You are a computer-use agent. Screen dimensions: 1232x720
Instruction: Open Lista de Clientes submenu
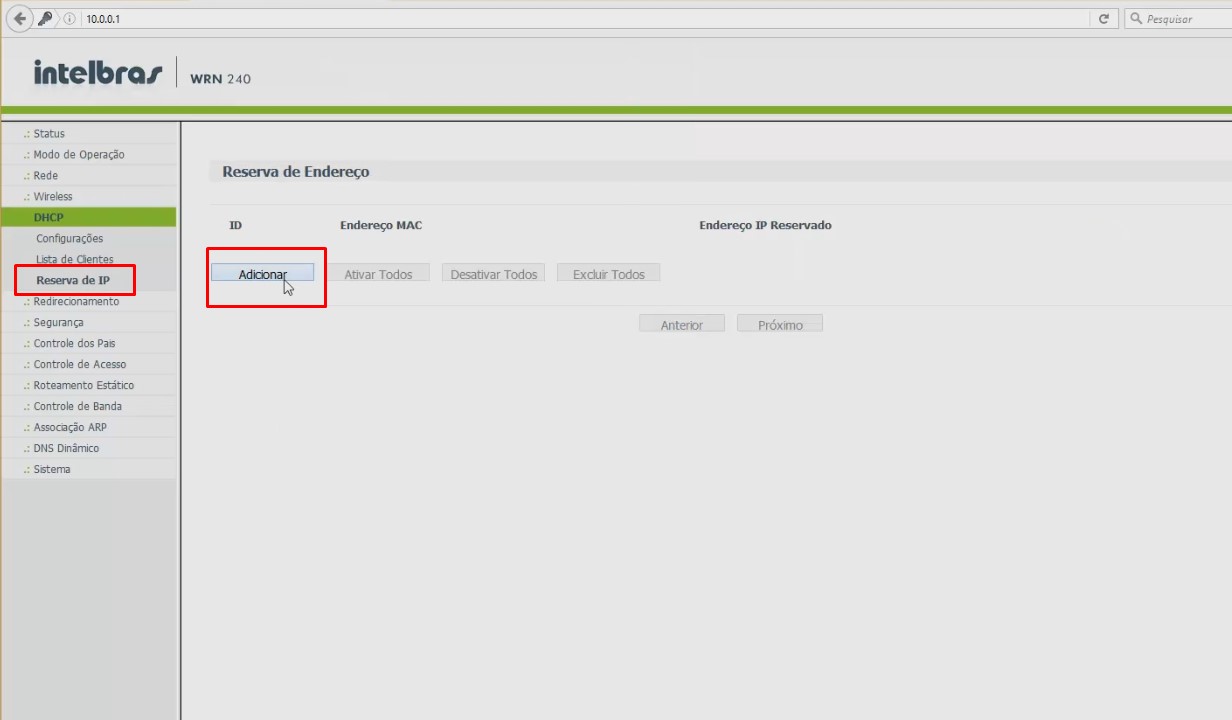click(74, 259)
